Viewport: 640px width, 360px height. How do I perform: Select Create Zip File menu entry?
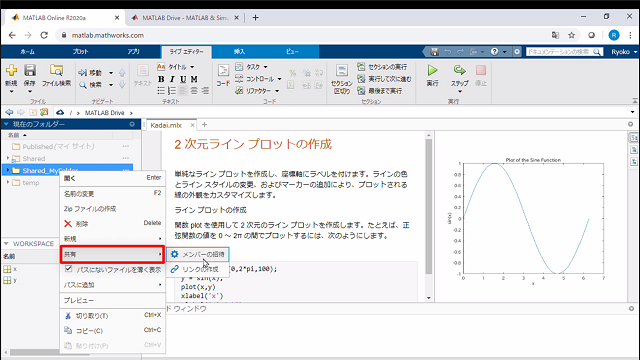click(x=112, y=209)
